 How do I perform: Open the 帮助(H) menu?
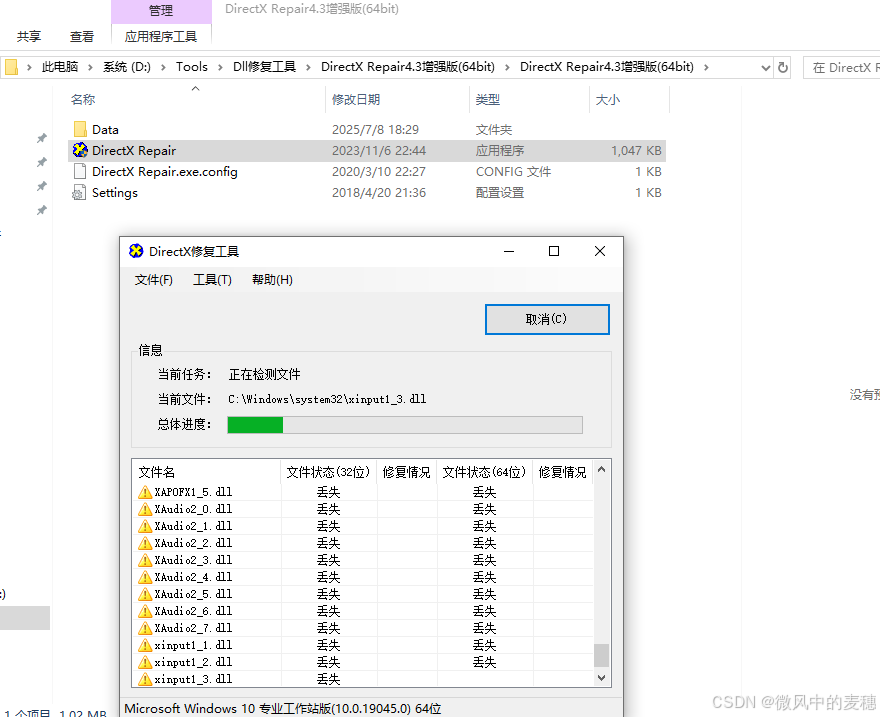click(x=272, y=279)
